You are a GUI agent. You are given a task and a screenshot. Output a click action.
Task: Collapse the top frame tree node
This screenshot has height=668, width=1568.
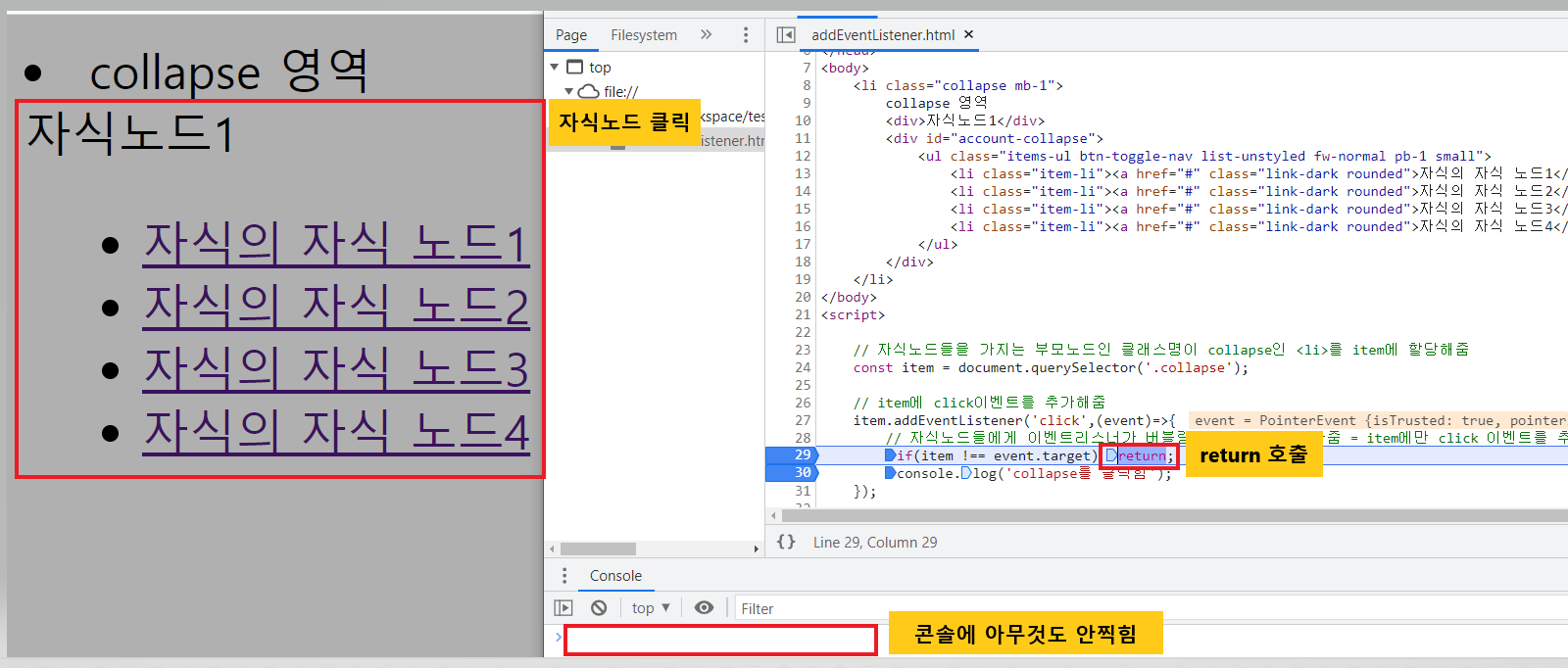(555, 67)
